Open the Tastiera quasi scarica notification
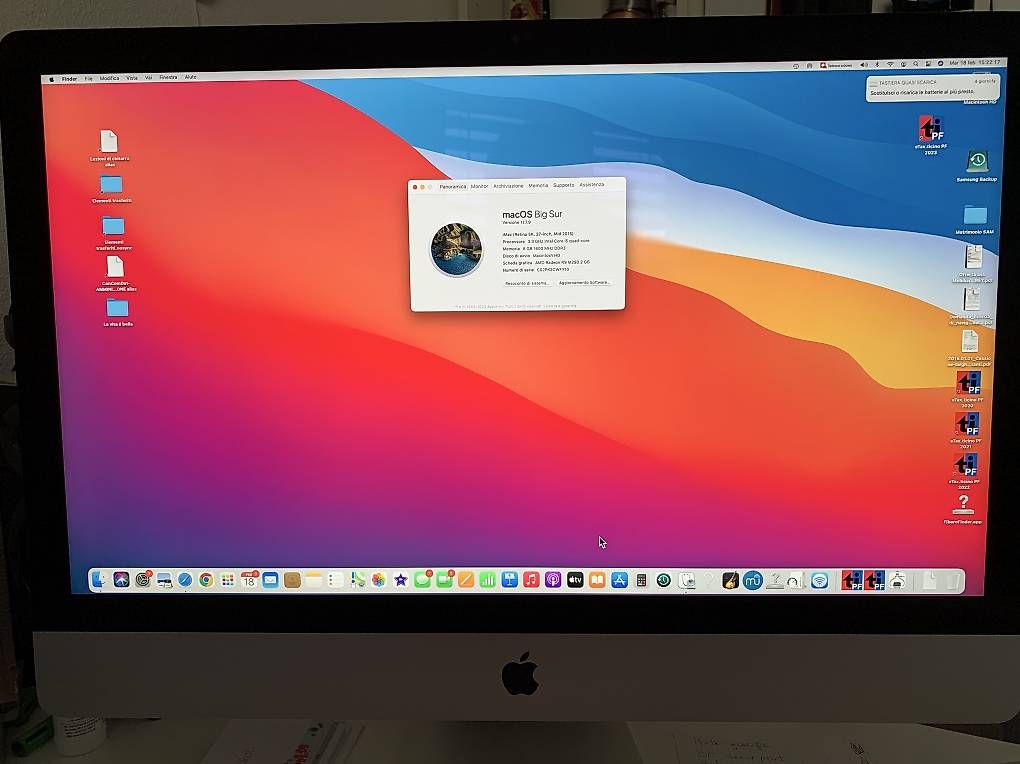 pyautogui.click(x=932, y=88)
